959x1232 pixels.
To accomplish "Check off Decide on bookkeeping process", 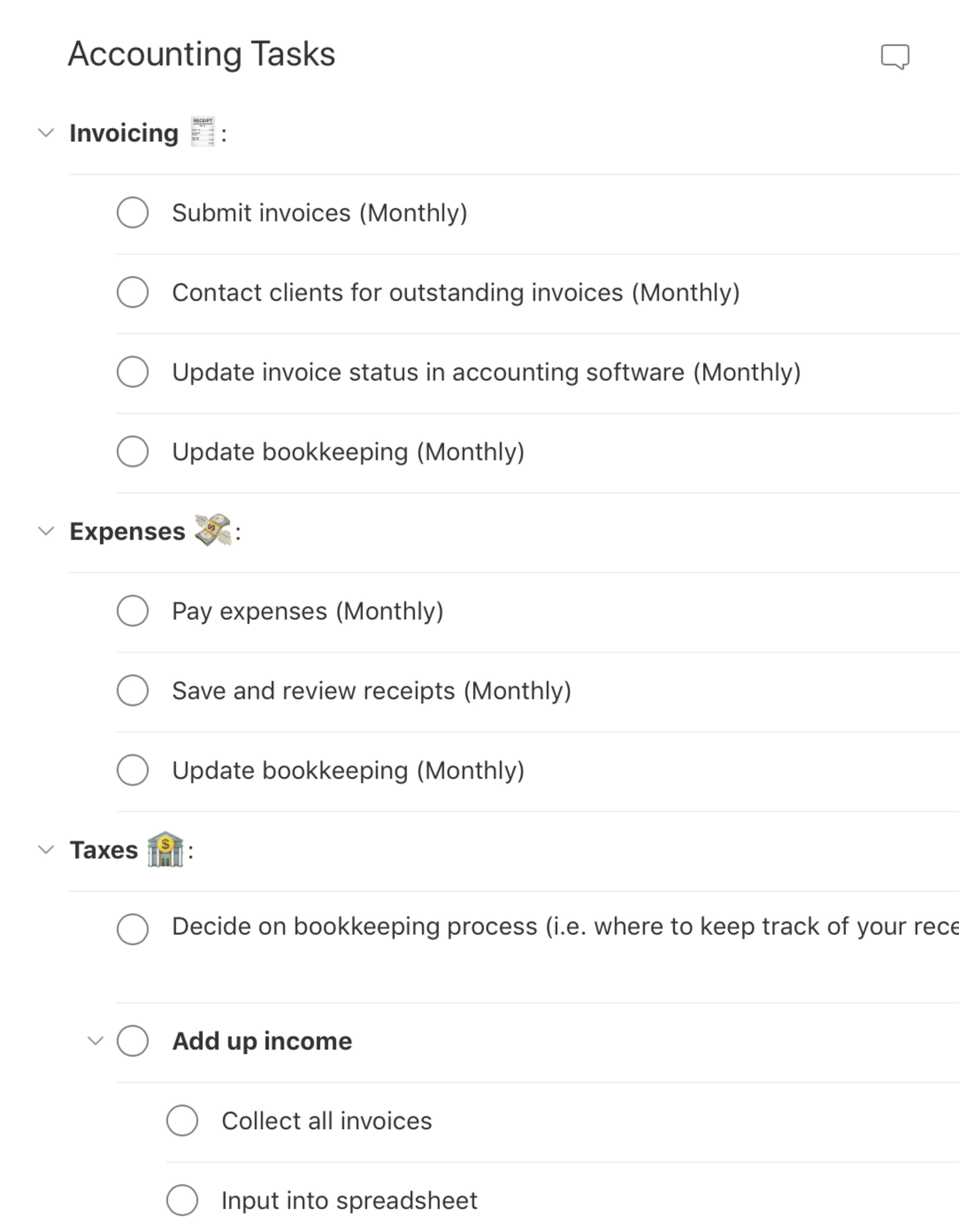I will click(x=133, y=926).
